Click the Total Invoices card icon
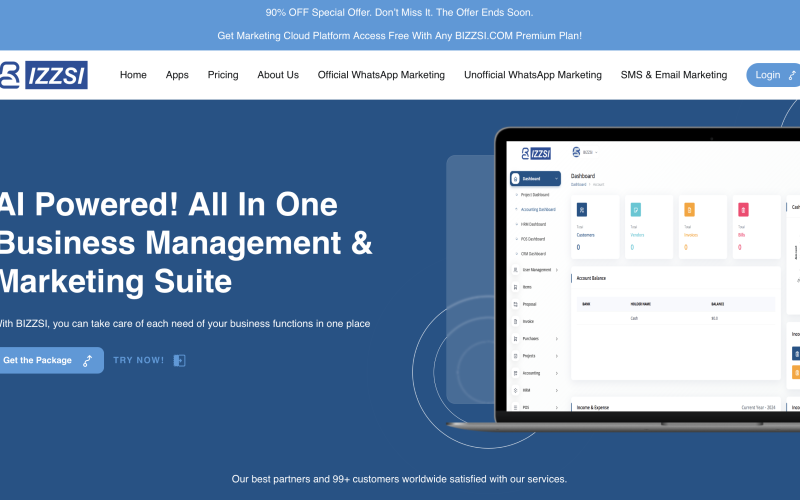Viewport: 800px width, 500px height. (689, 210)
